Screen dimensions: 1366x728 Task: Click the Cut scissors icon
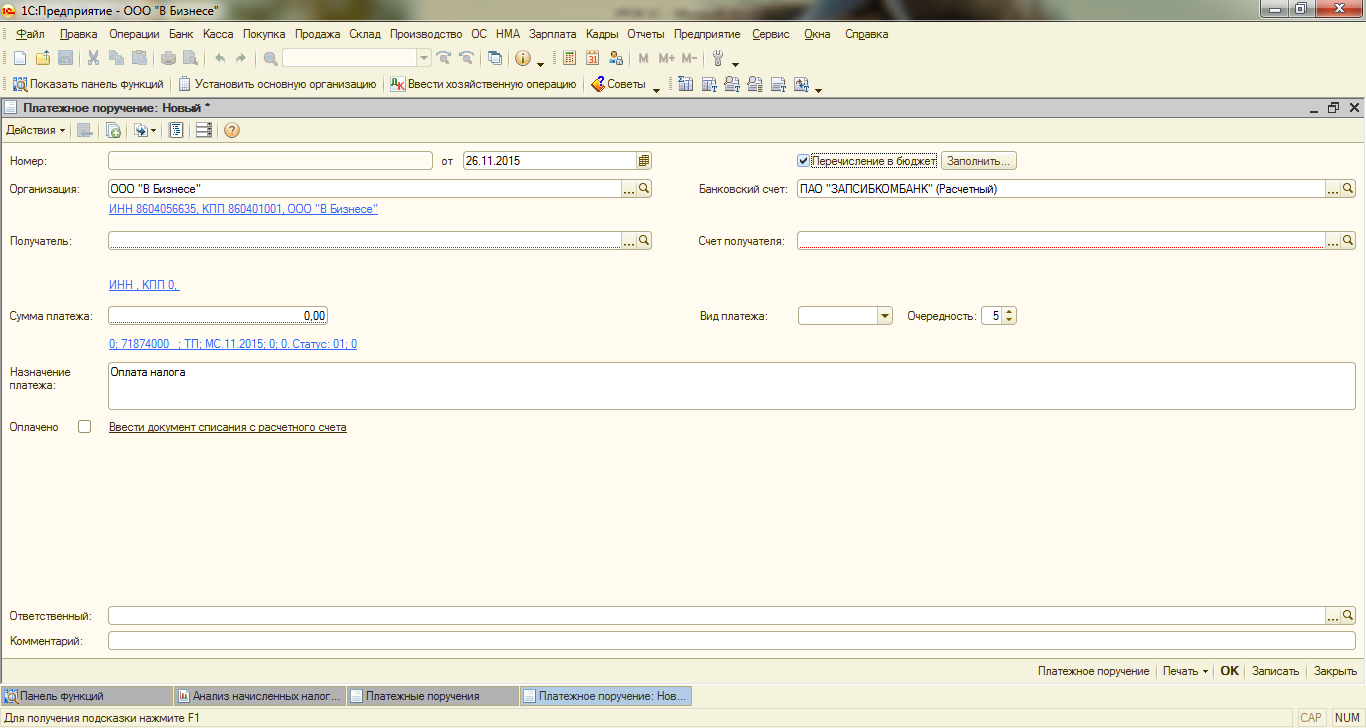[94, 58]
